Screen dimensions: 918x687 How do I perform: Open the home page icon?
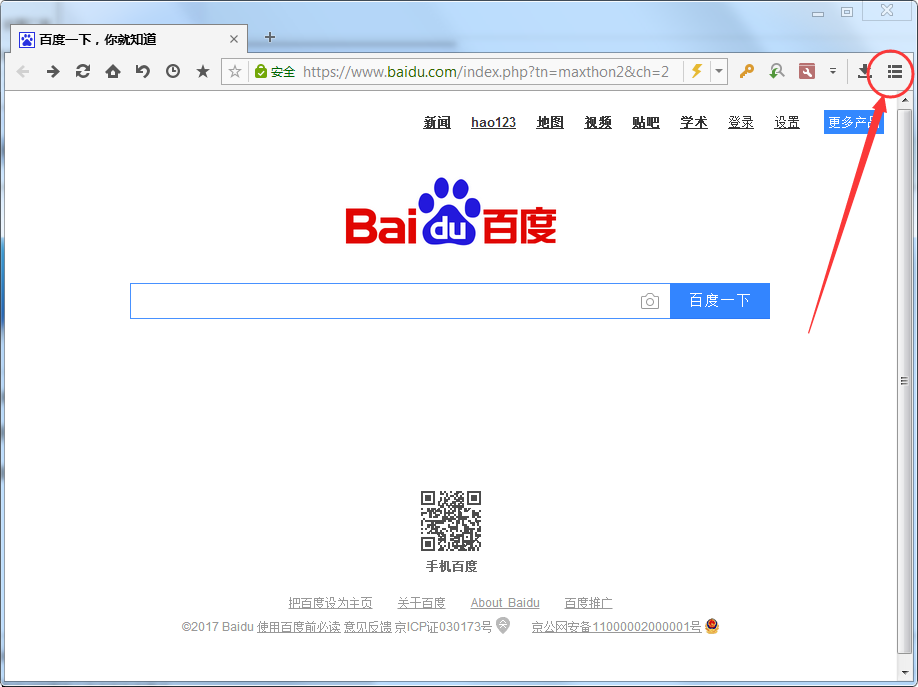(x=113, y=71)
